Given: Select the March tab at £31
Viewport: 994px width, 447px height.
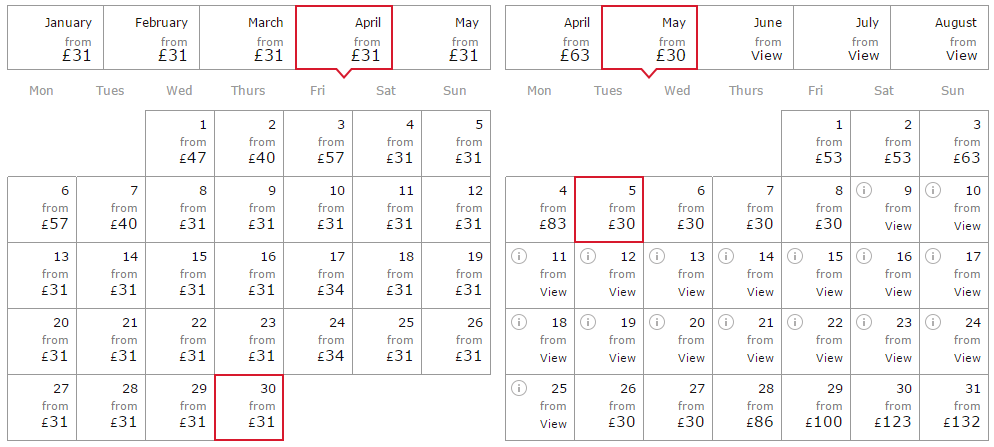Looking at the screenshot, I should [248, 38].
